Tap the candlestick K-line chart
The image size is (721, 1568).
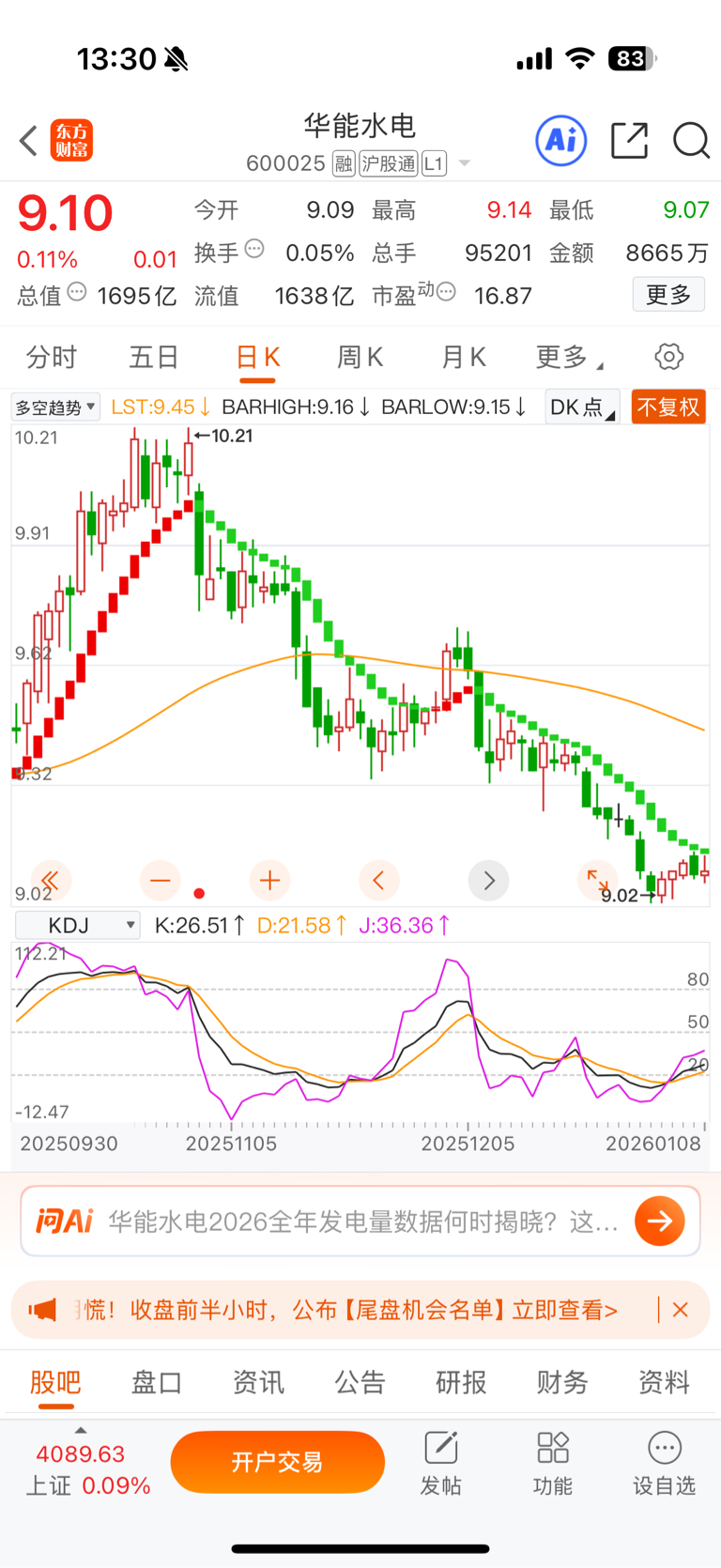360,665
